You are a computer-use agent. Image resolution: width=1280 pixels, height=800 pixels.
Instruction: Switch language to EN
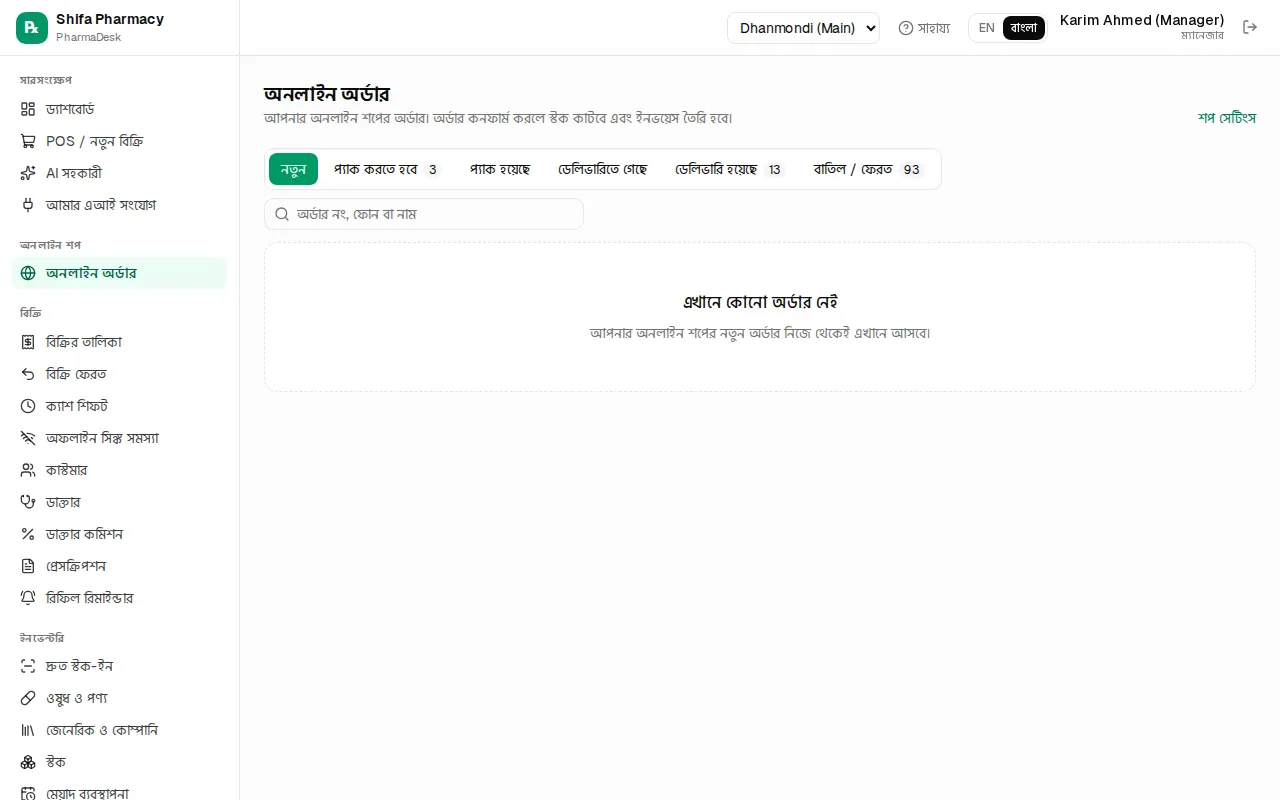[986, 28]
